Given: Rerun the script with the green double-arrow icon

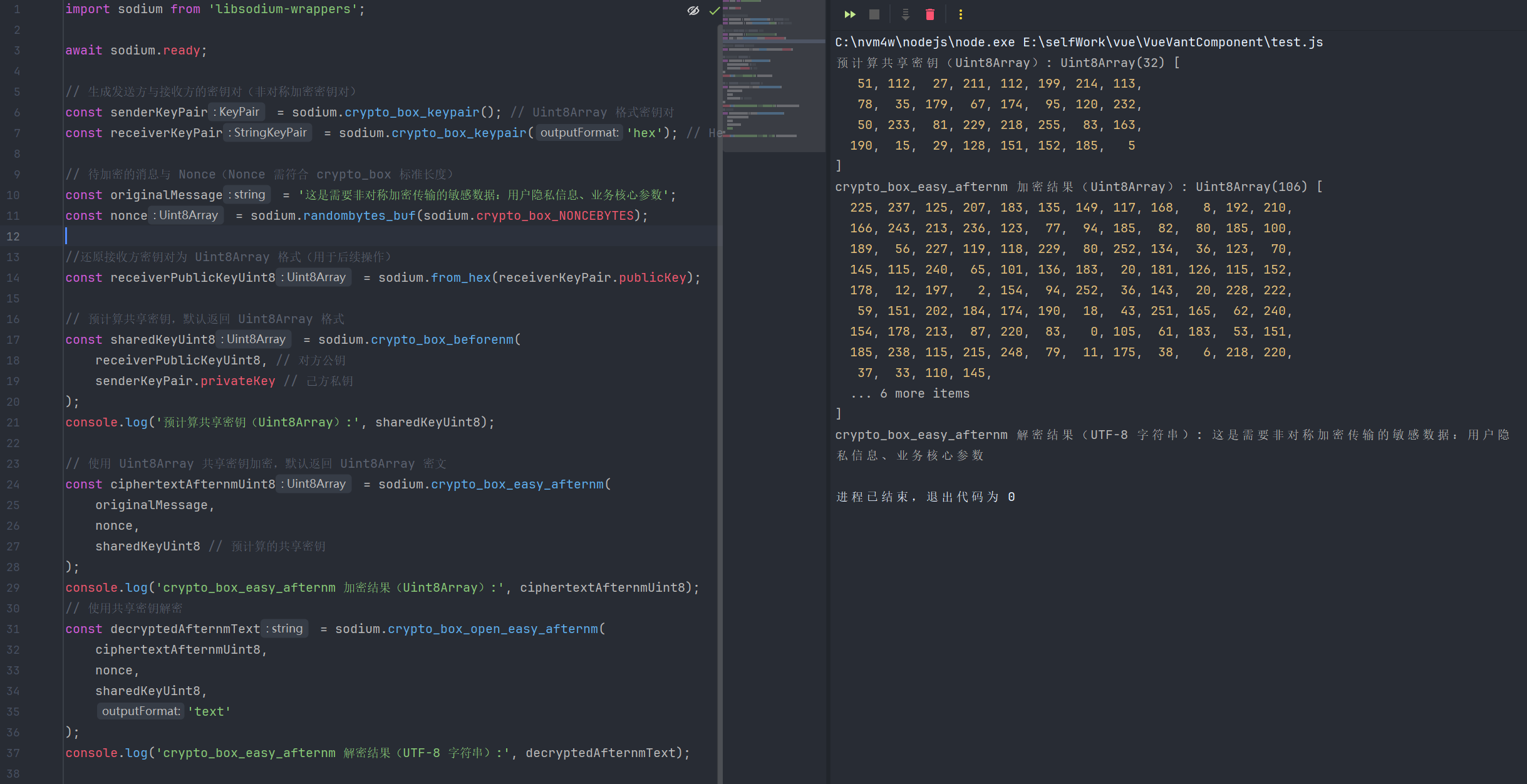Looking at the screenshot, I should (849, 14).
